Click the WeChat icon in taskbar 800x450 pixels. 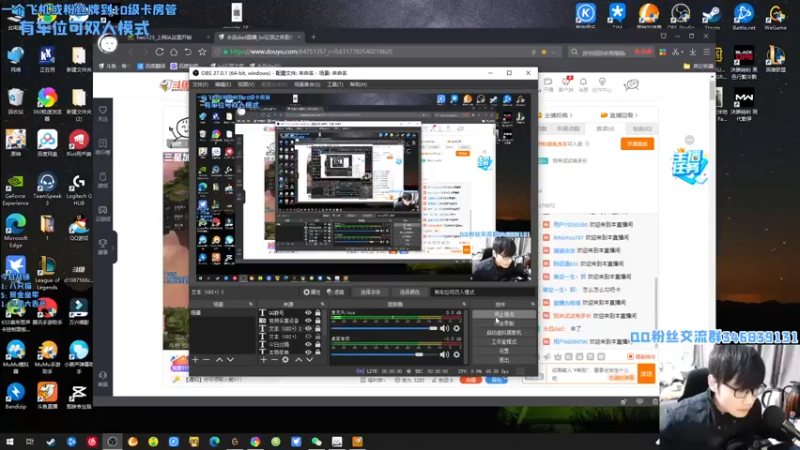pos(316,441)
